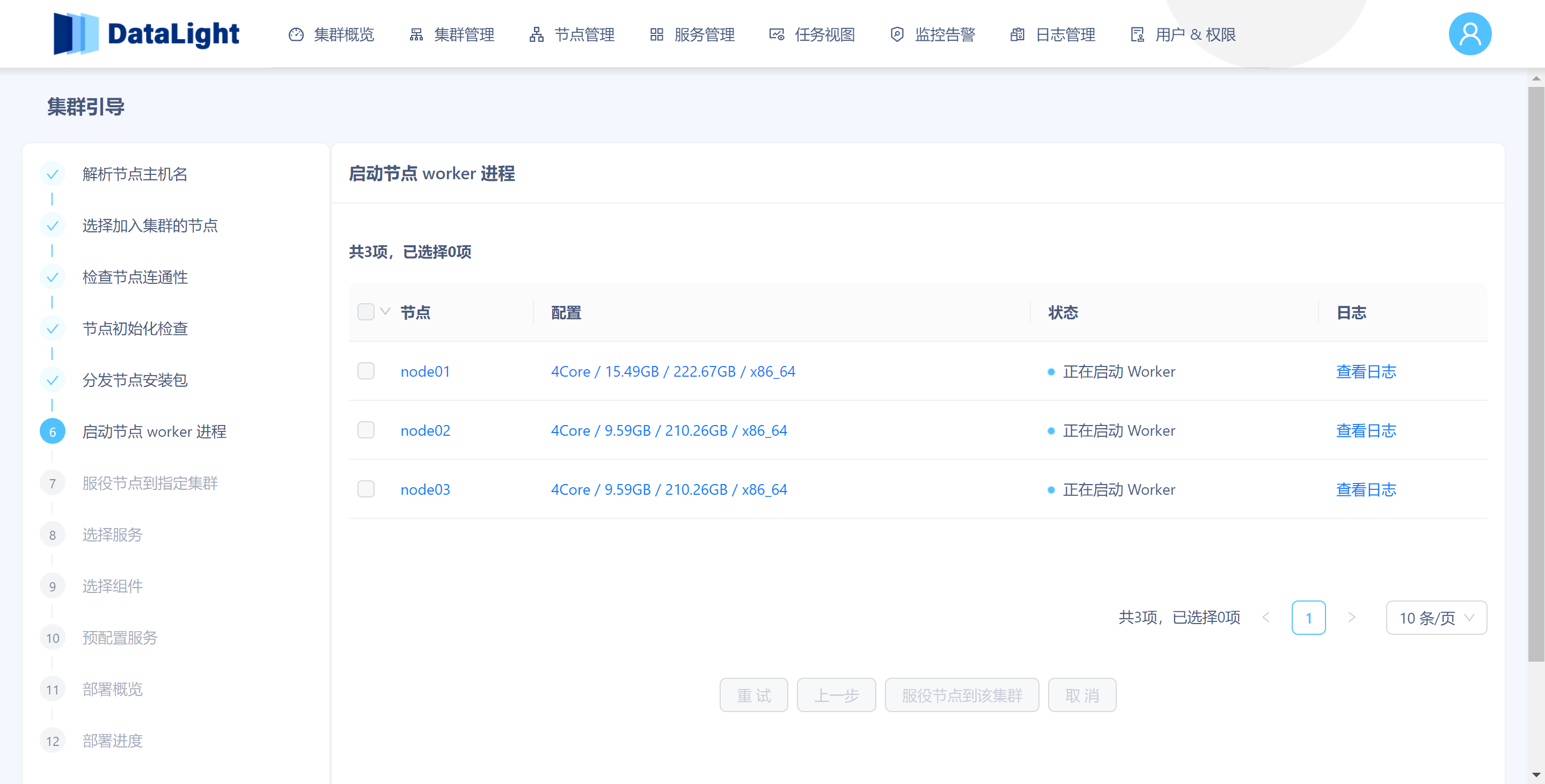Open 服务管理 menu
1545x784 pixels.
pos(692,35)
